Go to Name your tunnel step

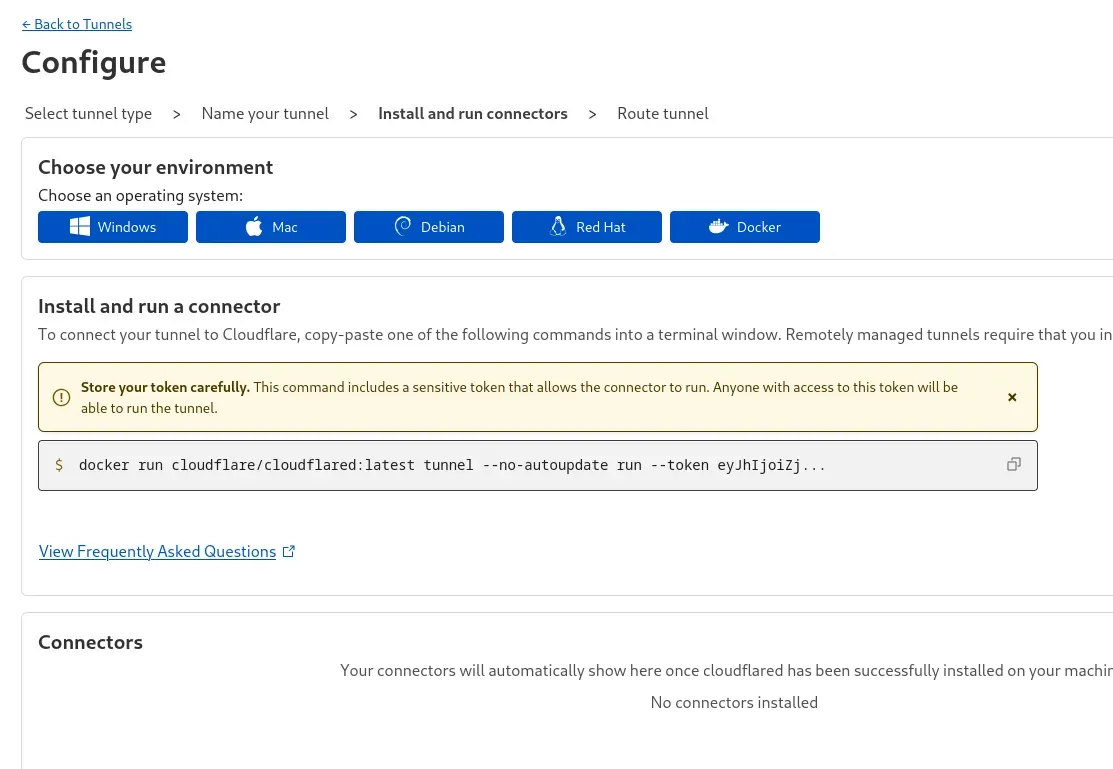265,114
